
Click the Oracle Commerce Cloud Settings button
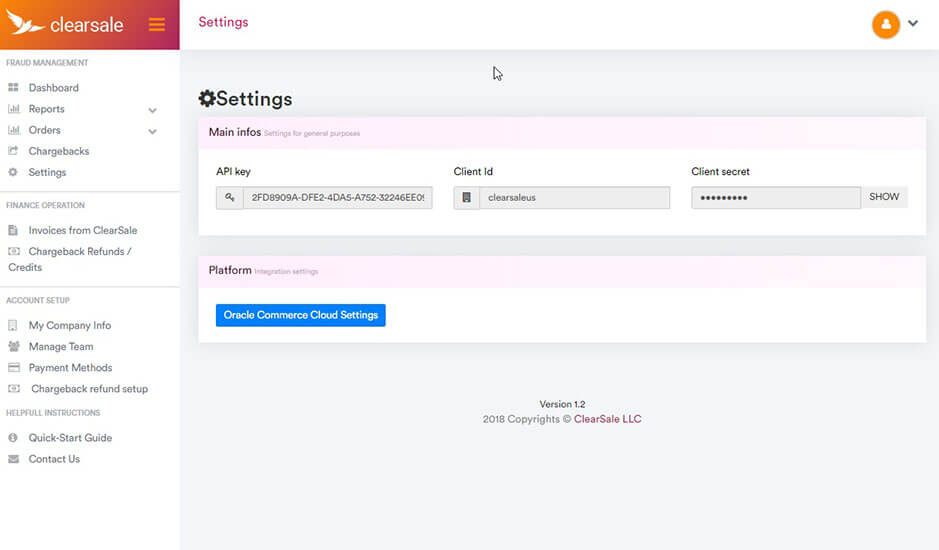301,315
